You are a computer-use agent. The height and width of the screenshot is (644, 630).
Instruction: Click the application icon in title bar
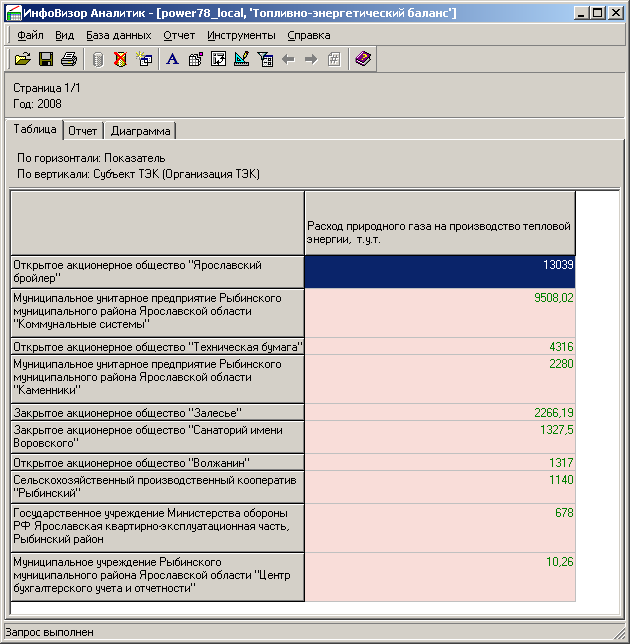[14, 13]
